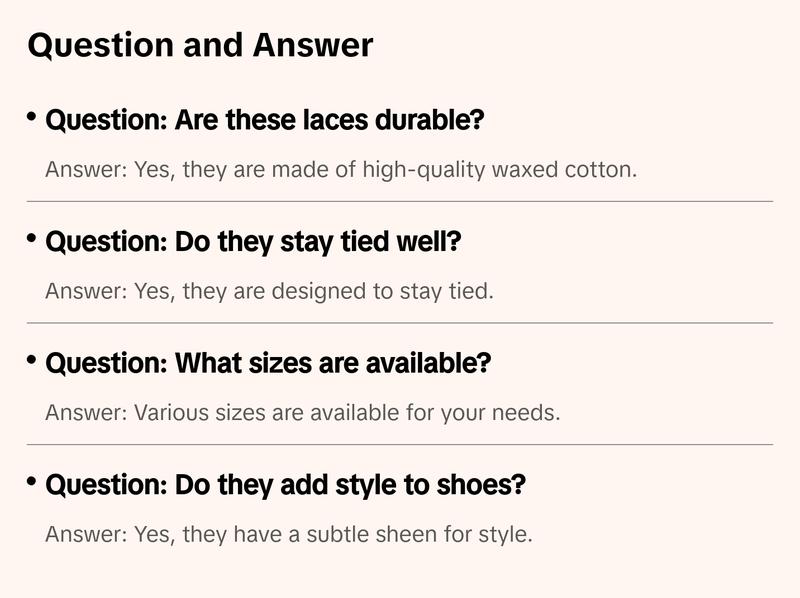Click the divider below the stay tied answer
Screen dimensions: 800x598
[x=400, y=323]
